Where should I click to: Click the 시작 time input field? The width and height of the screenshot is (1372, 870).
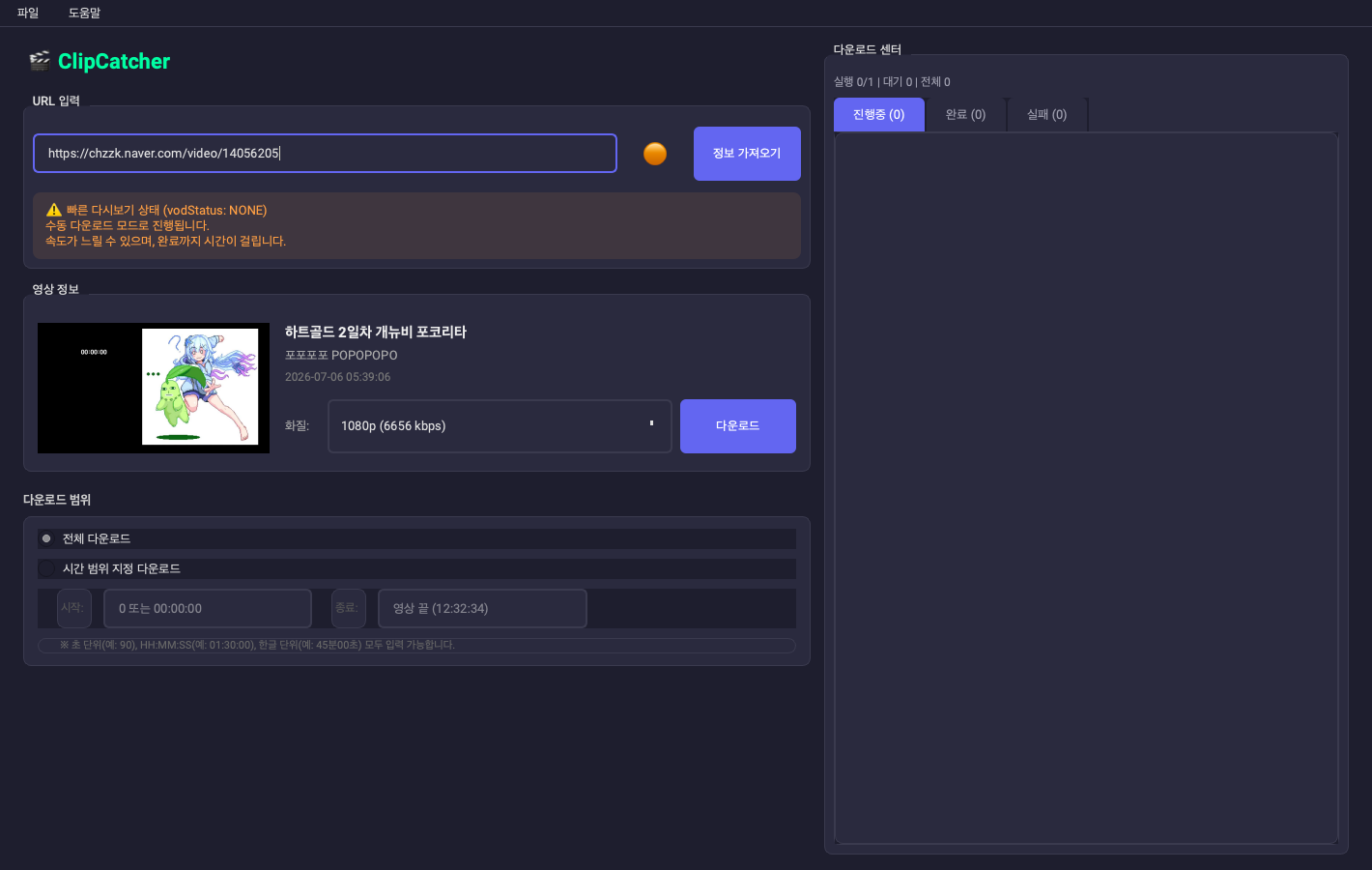[208, 609]
